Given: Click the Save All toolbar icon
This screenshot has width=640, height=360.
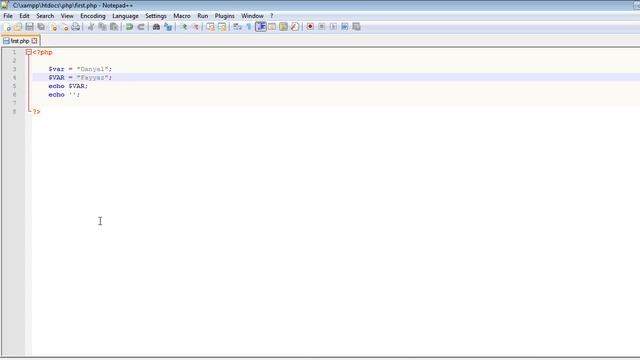Looking at the screenshot, I should [41, 27].
